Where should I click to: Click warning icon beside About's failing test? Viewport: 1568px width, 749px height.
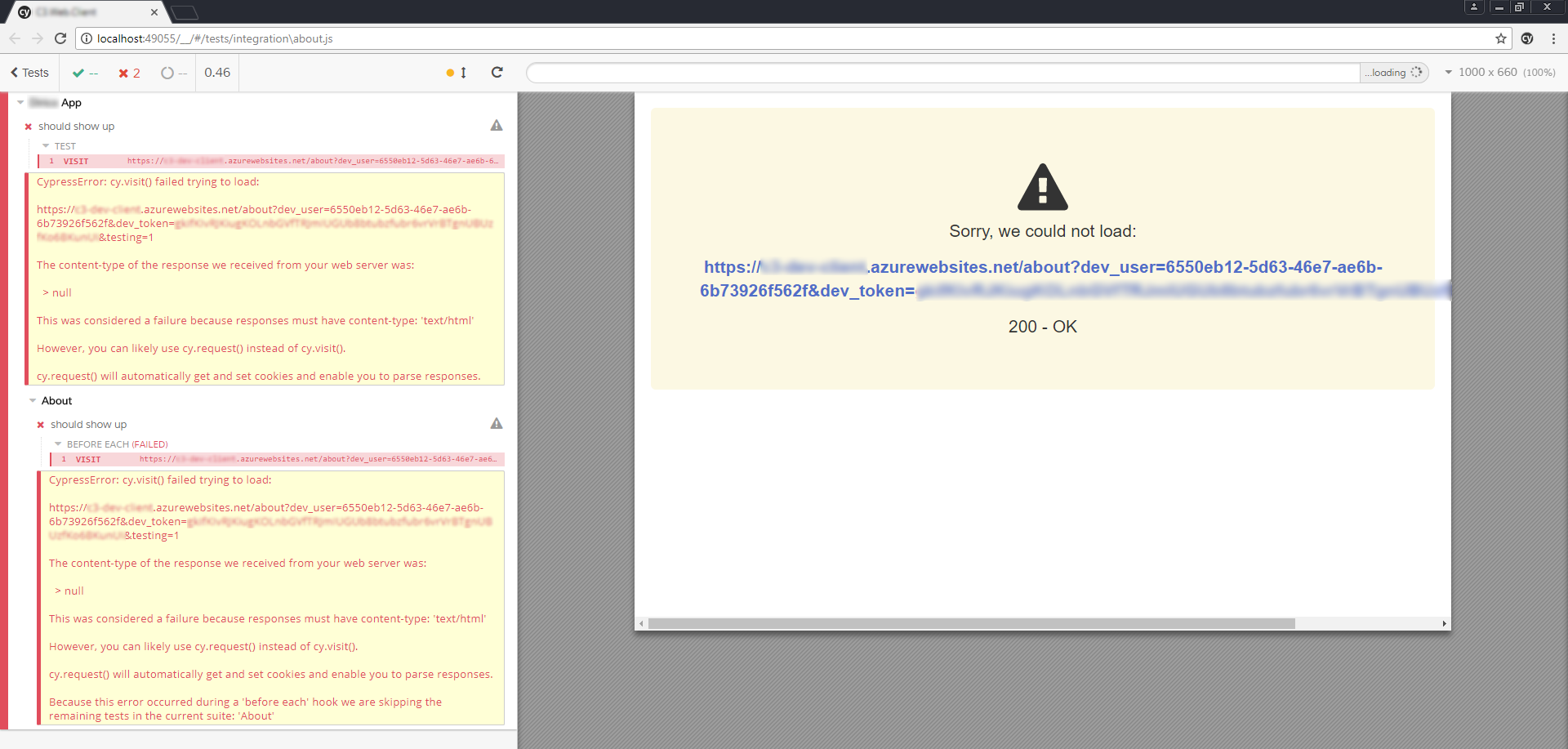click(497, 424)
